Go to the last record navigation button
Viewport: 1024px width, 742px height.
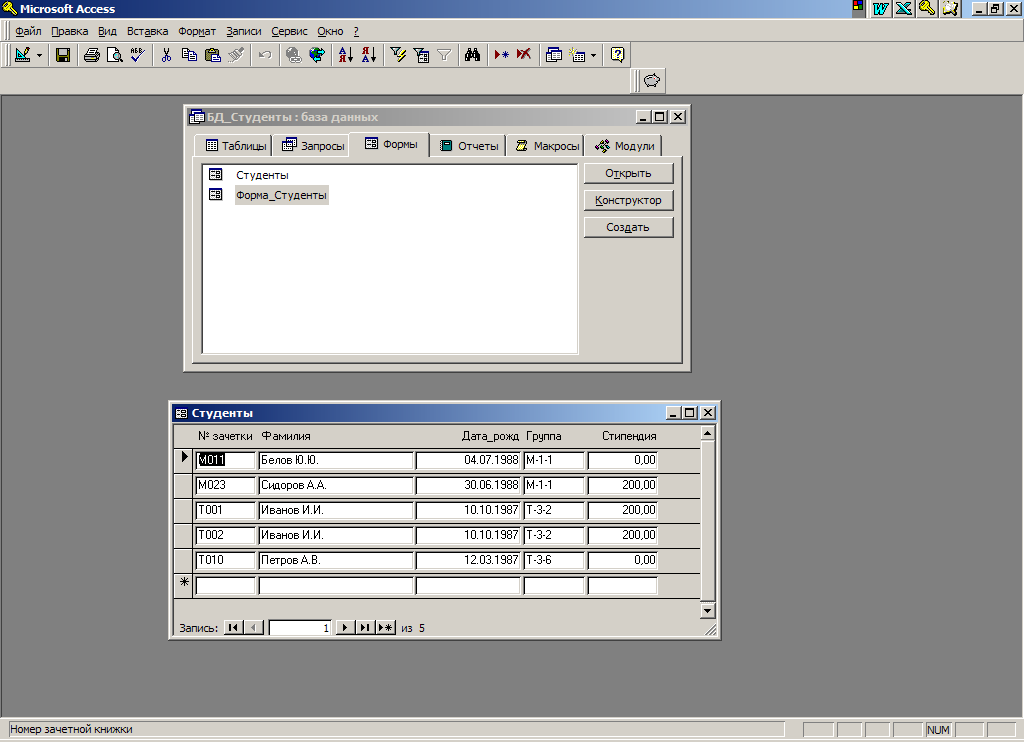365,628
